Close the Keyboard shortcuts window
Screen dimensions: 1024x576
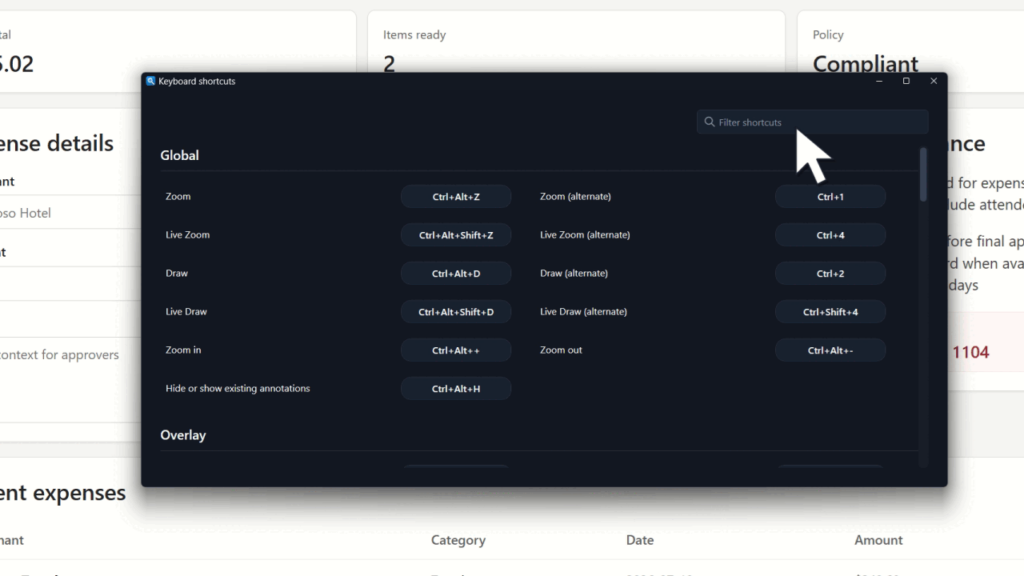(933, 81)
